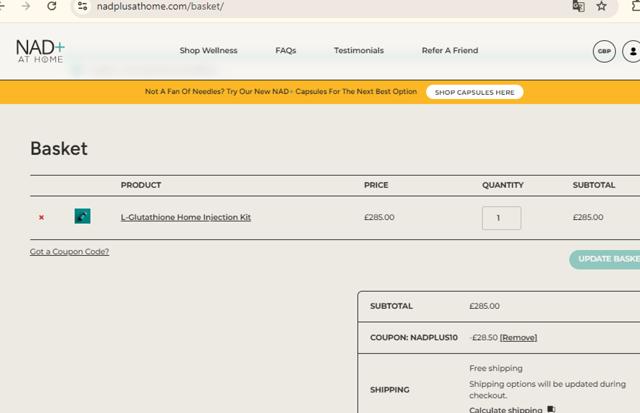
Task: Click the NAD+ At Home logo
Action: coord(40,51)
